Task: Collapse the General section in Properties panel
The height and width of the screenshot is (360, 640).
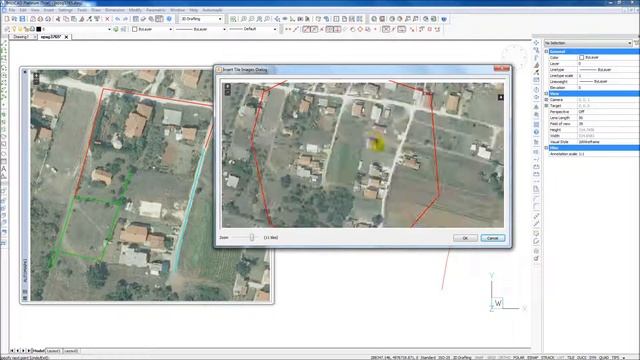Action: point(547,51)
